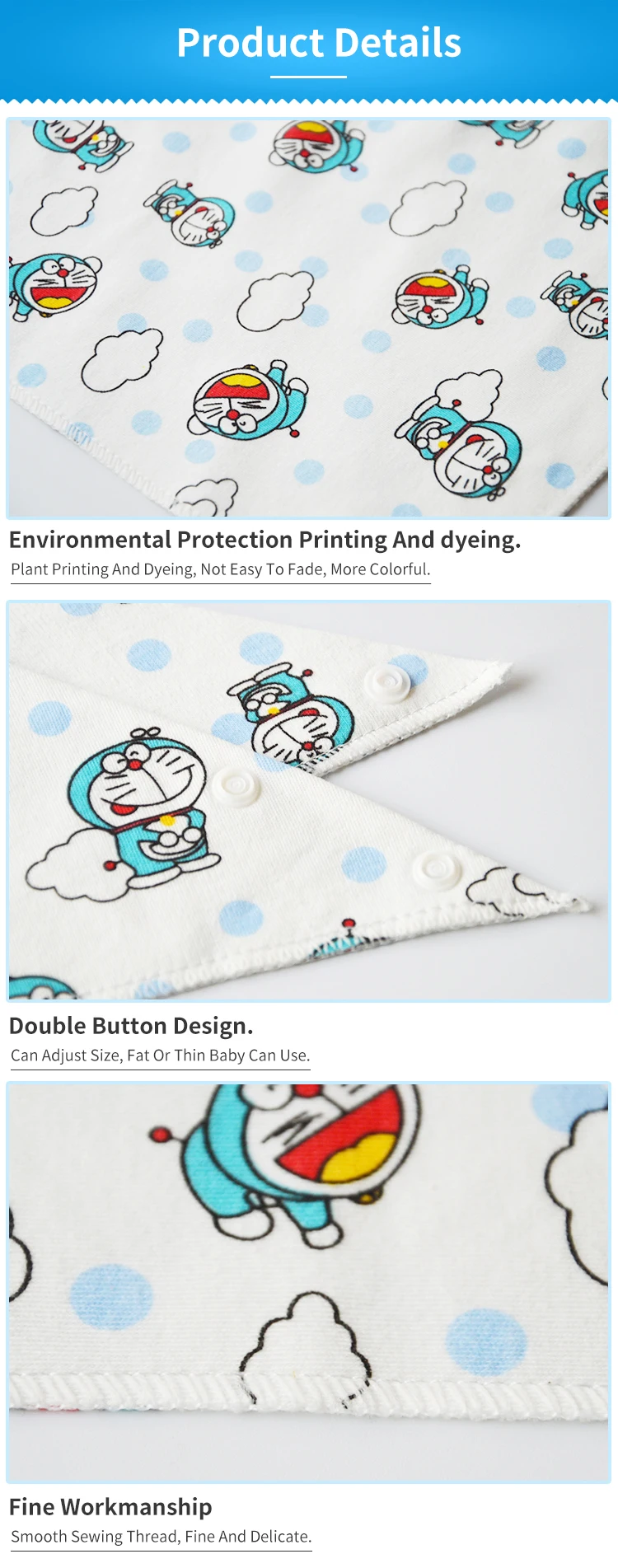Click the Plant Printing And Dyeing description text
618x1568 pixels.
point(220,569)
